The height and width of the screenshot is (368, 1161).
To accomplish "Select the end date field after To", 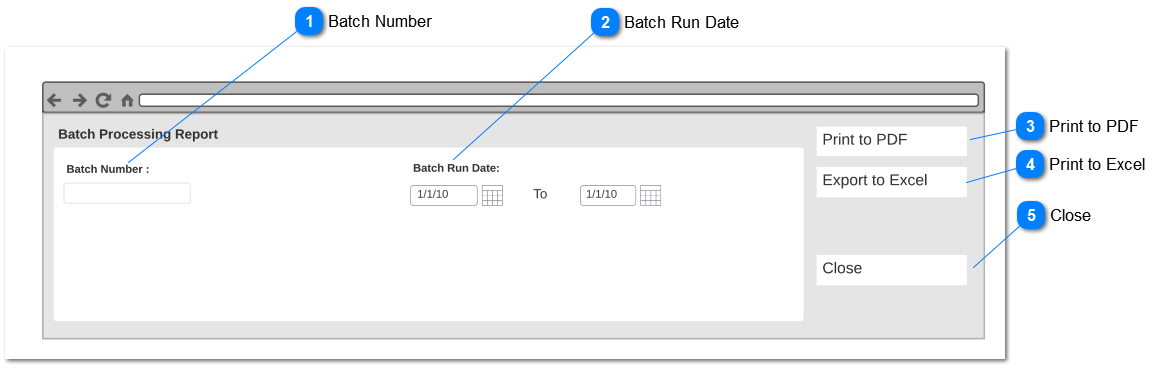I will pos(608,195).
